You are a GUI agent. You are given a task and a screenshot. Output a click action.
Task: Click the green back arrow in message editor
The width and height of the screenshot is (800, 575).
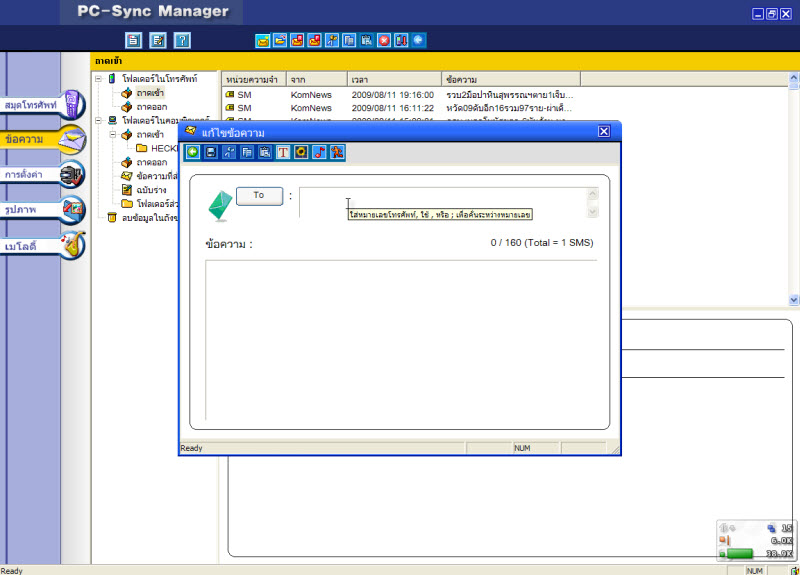click(x=193, y=152)
